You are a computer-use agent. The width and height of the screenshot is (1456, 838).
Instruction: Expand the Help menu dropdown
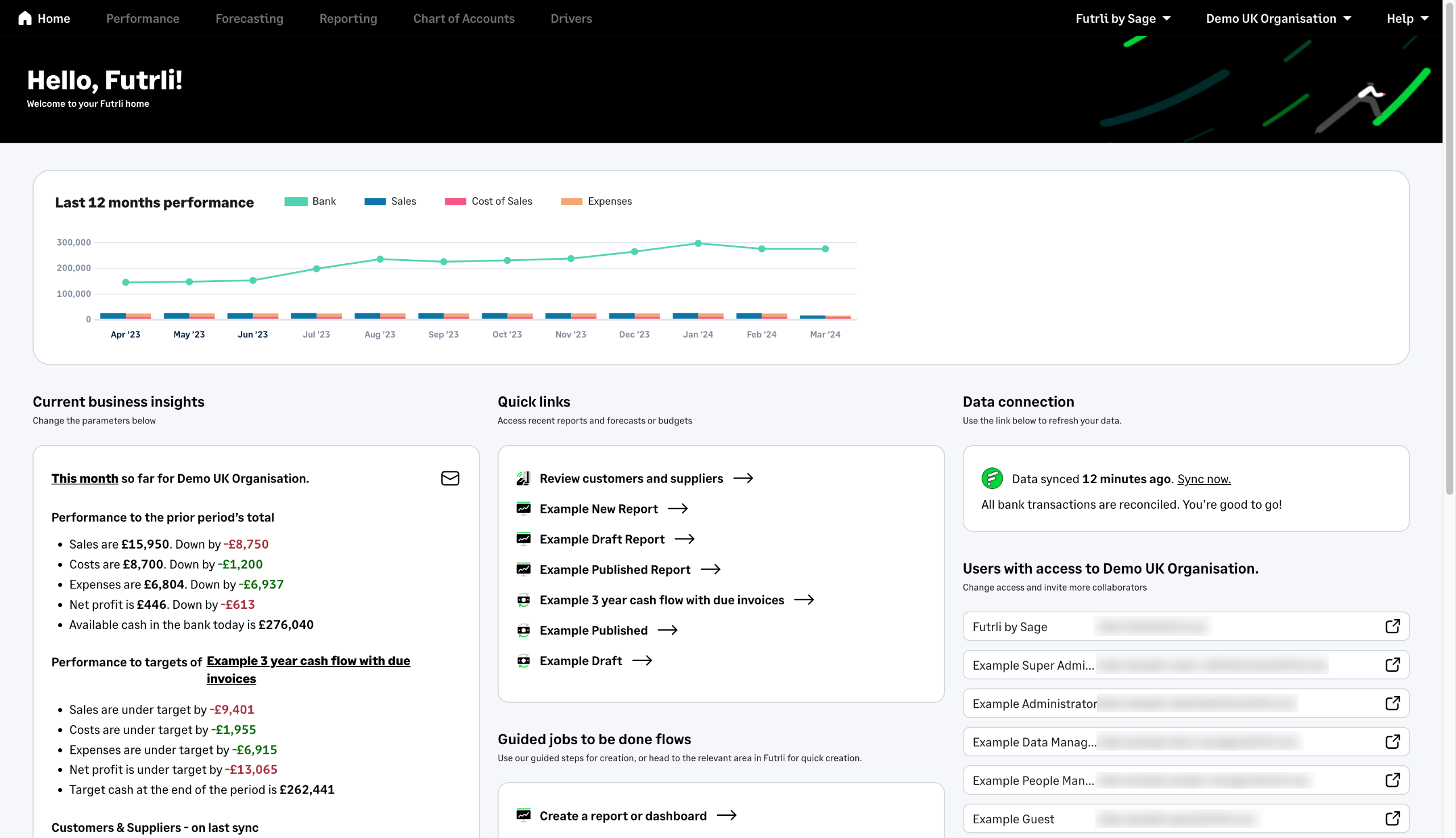point(1407,18)
